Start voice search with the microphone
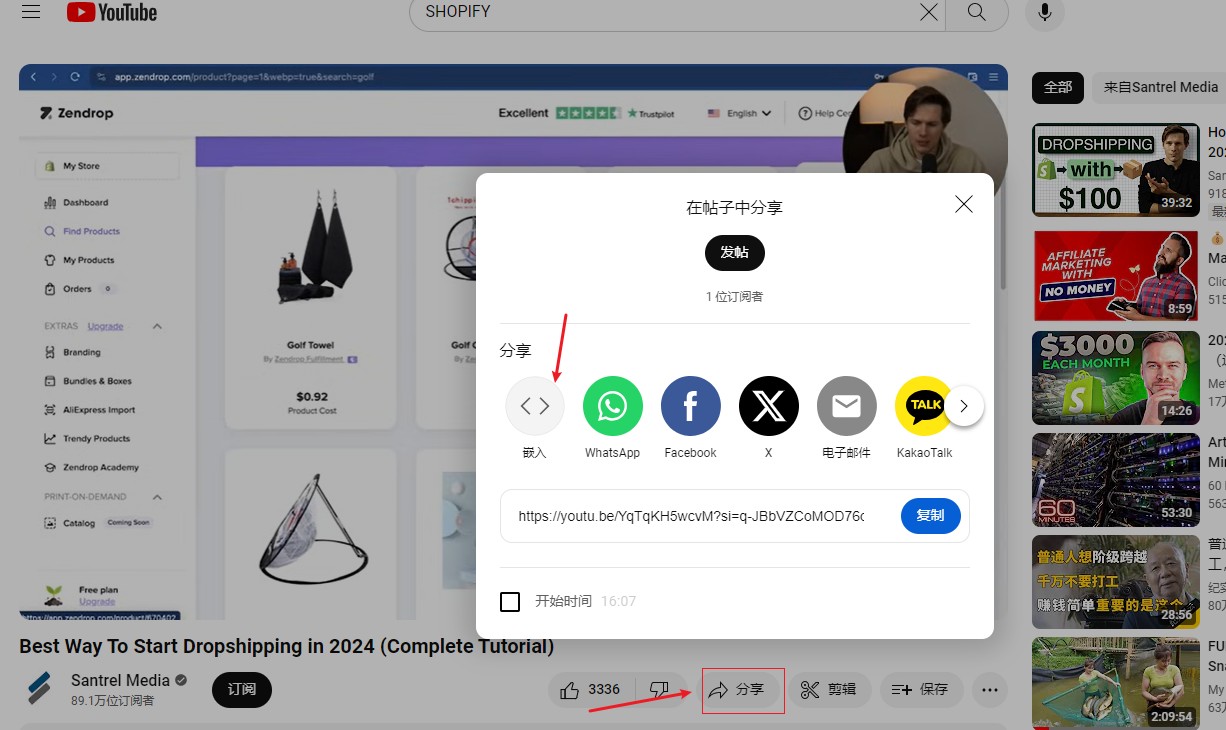Viewport: 1226px width, 730px height. click(1045, 12)
